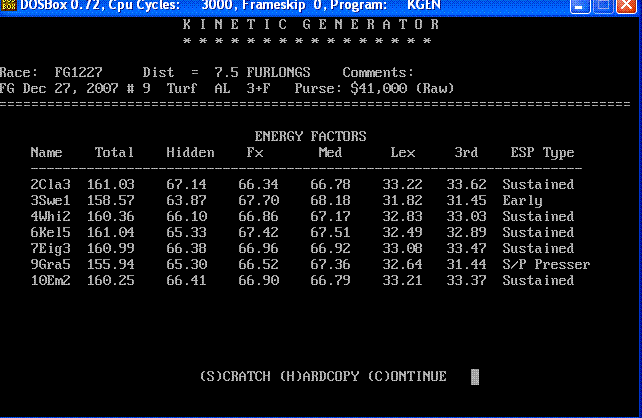The width and height of the screenshot is (642, 418).
Task: Click Total value 155.94
Action: click(111, 264)
